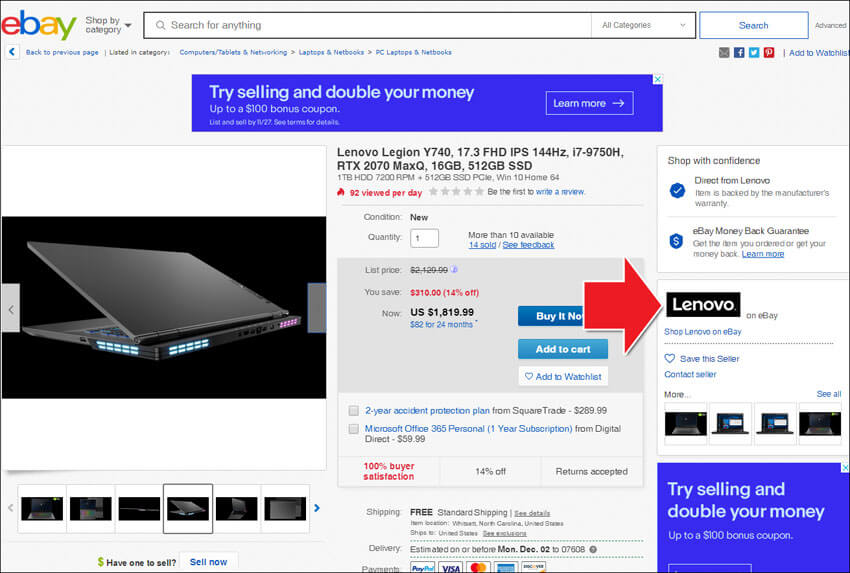850x573 pixels.
Task: Share listing on Pinterest icon
Action: [x=769, y=53]
